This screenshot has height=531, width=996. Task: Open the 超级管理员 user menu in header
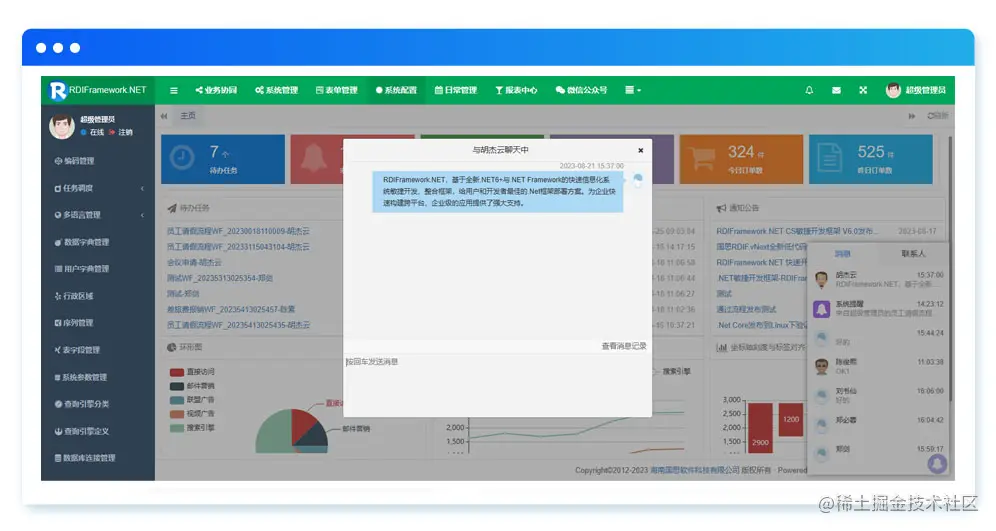click(916, 90)
